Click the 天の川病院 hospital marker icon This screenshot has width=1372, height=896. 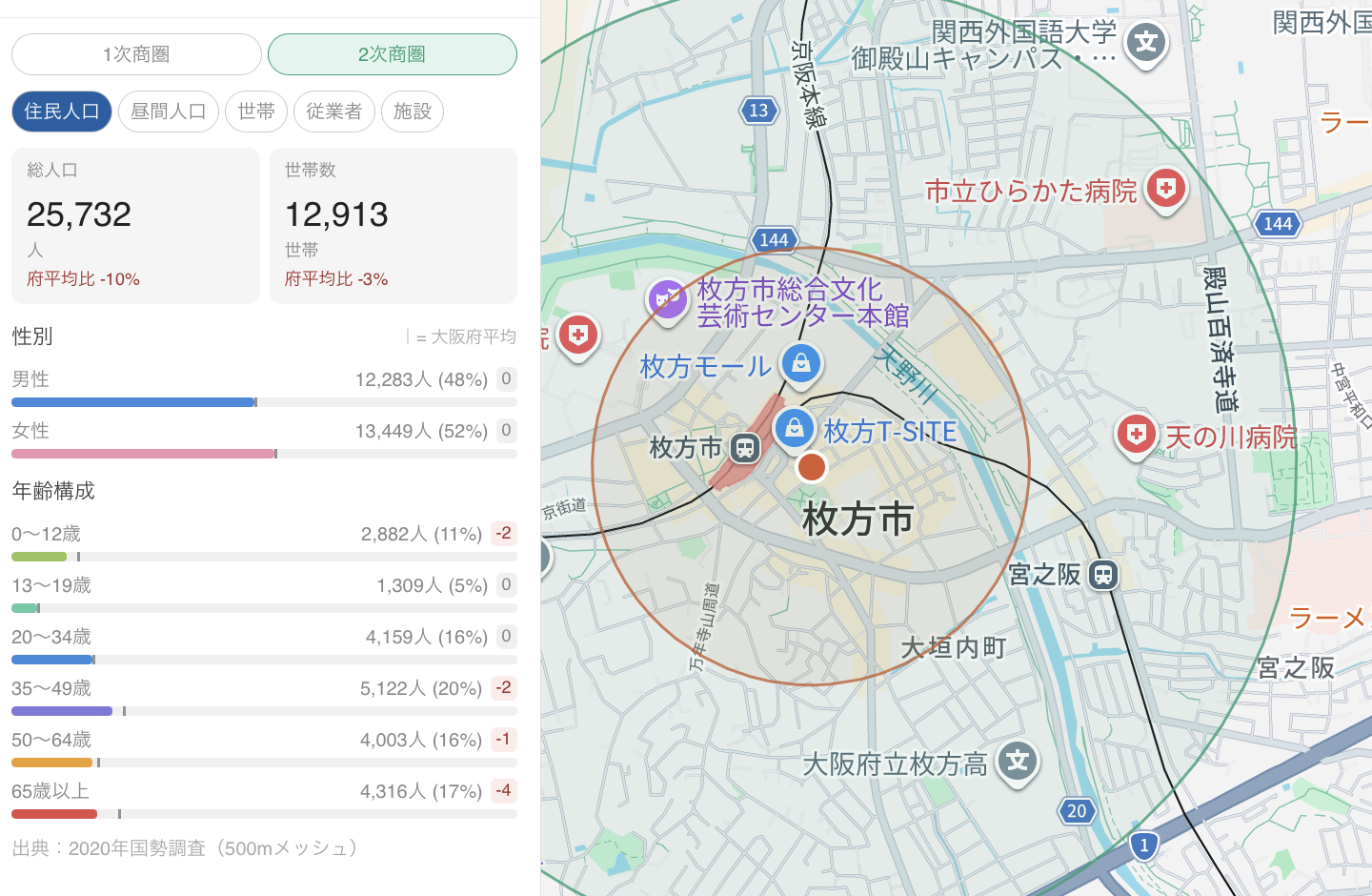tap(1136, 436)
